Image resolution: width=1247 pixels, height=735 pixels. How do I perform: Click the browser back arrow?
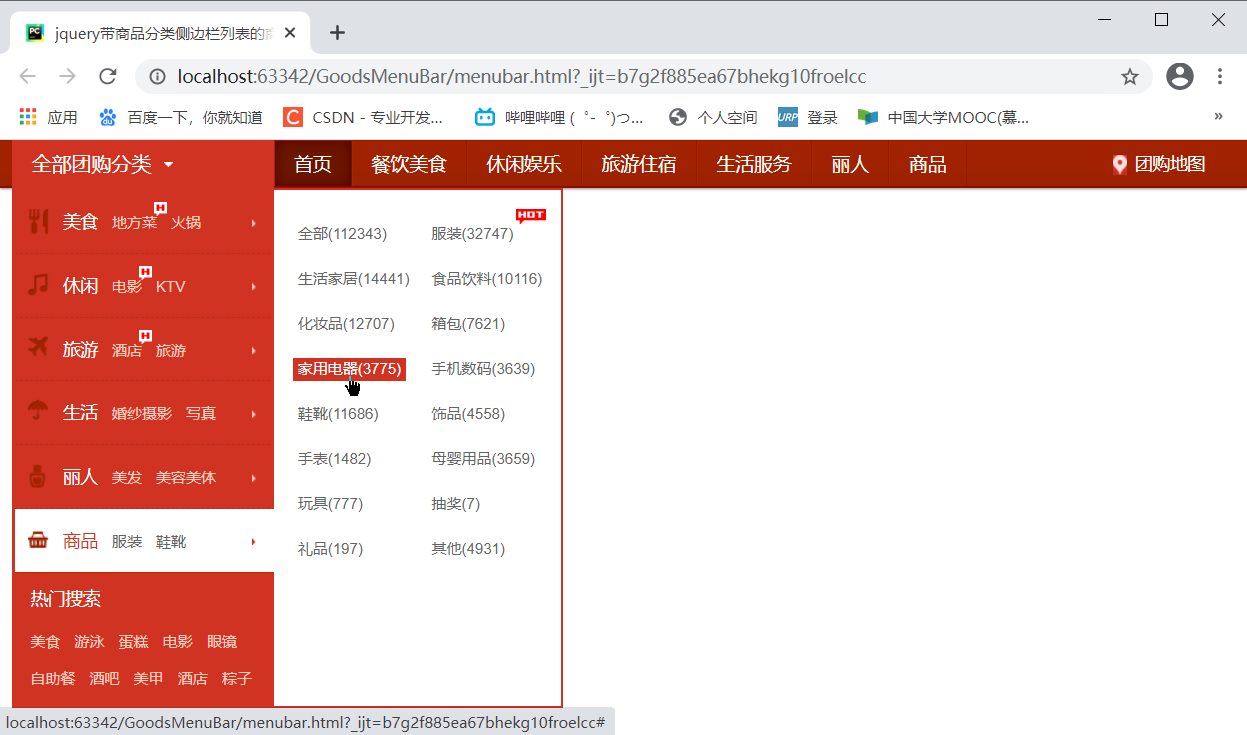(28, 76)
